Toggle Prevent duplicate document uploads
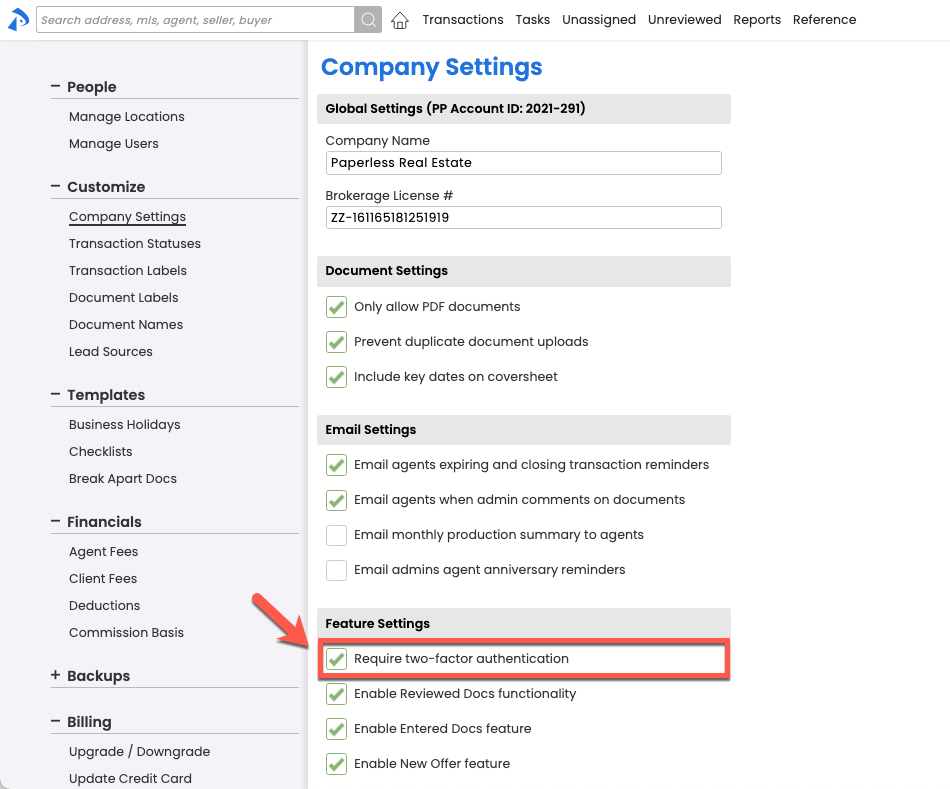Screen dimensions: 950x789 (x=337, y=342)
